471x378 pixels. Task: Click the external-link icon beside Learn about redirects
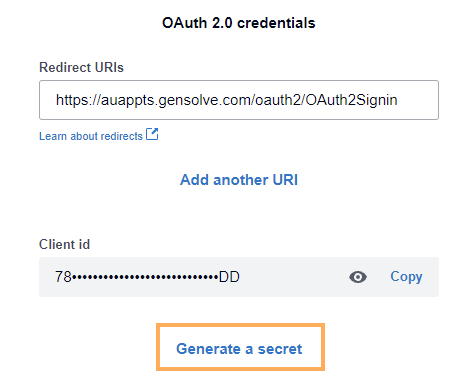[152, 134]
